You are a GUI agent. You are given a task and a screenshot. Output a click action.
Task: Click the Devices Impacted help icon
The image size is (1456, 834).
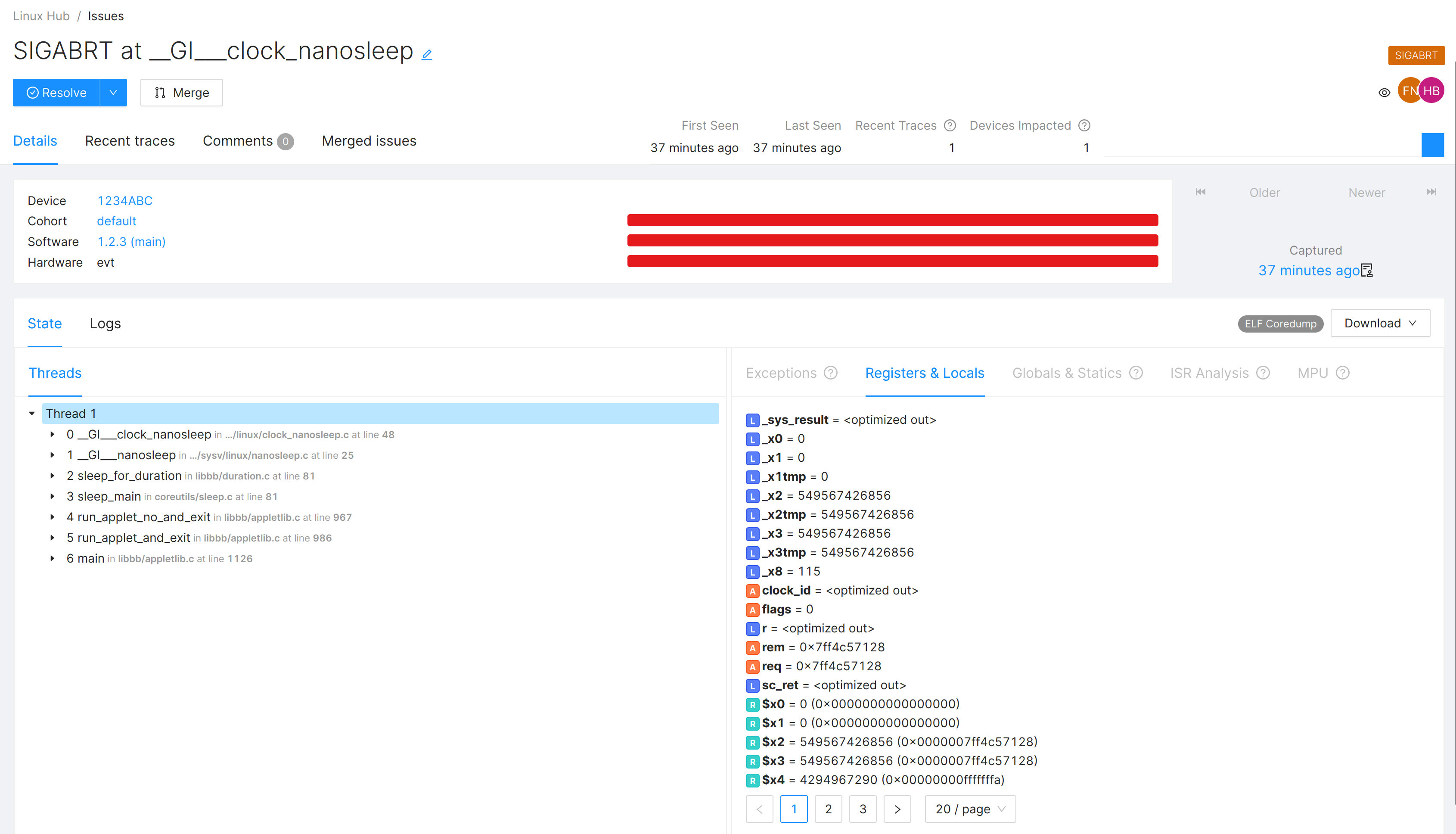point(1084,125)
